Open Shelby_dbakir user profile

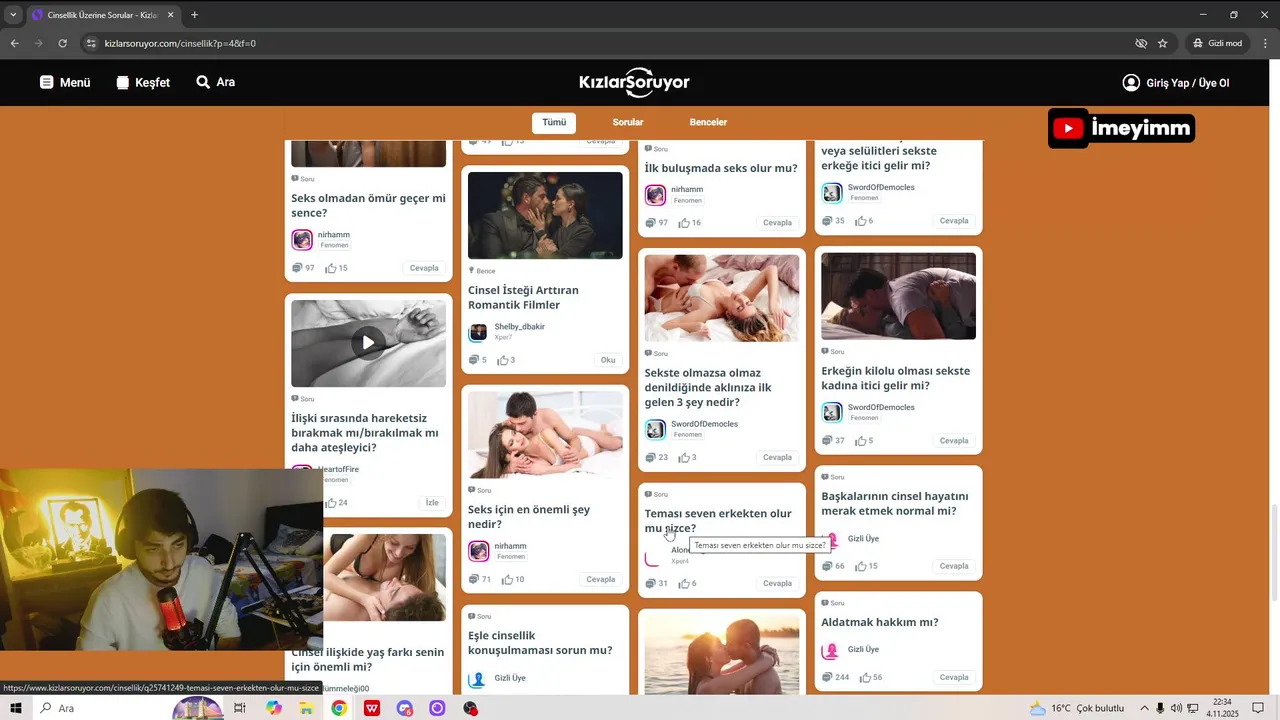pyautogui.click(x=519, y=327)
